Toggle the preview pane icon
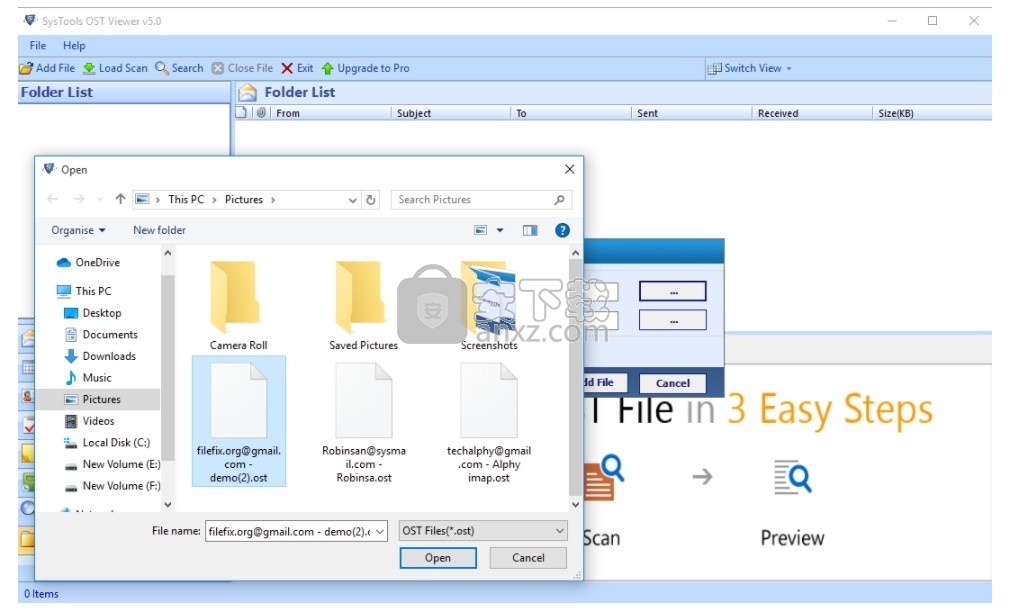1010x611 pixels. (x=530, y=230)
